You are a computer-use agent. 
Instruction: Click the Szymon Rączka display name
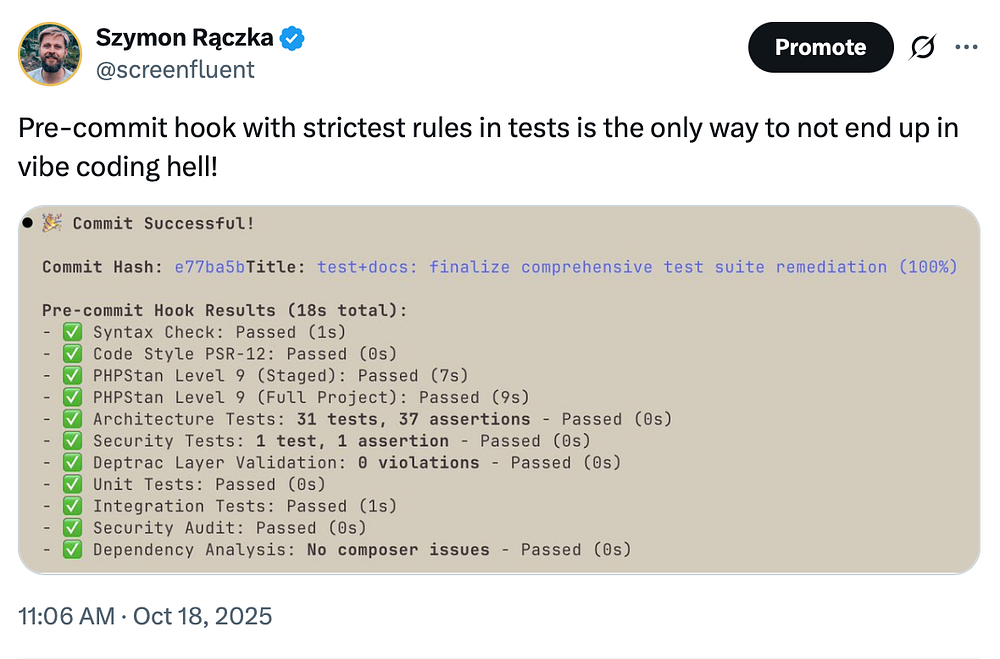point(185,39)
